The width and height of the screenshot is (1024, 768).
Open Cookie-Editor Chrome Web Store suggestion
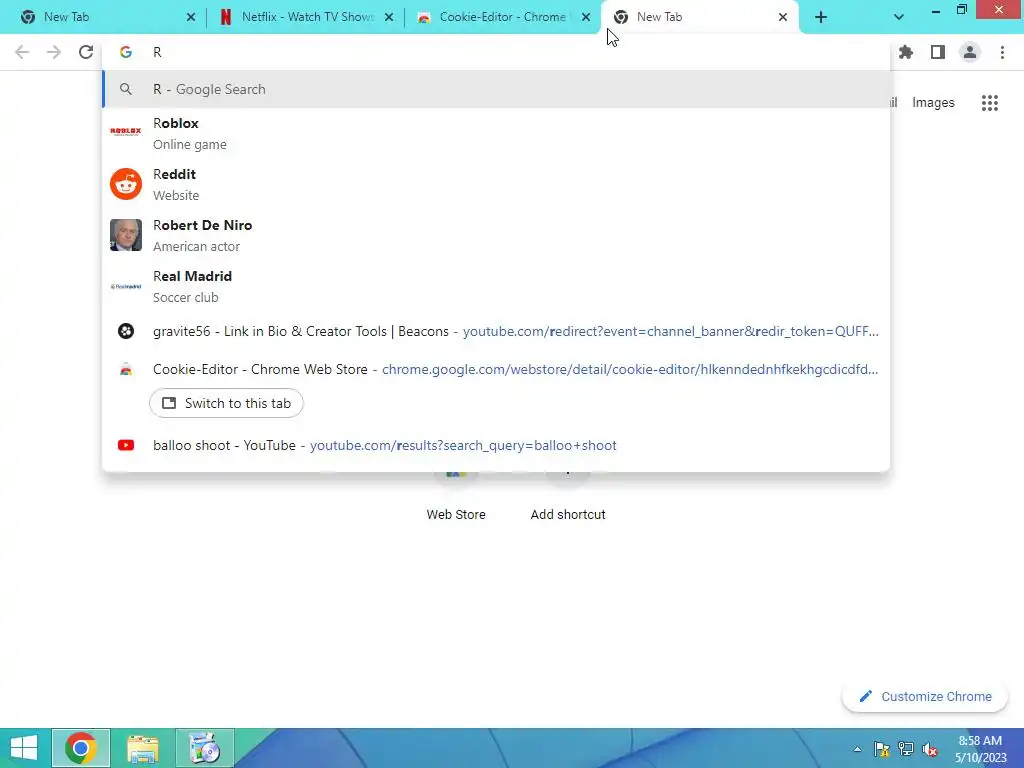(x=496, y=370)
